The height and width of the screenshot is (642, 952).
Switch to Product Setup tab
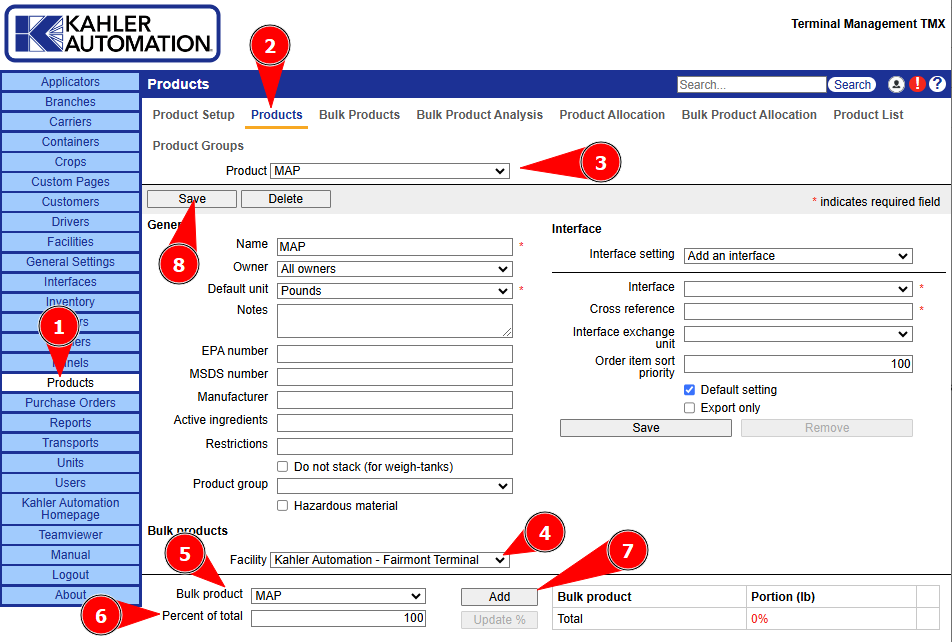[x=194, y=115]
